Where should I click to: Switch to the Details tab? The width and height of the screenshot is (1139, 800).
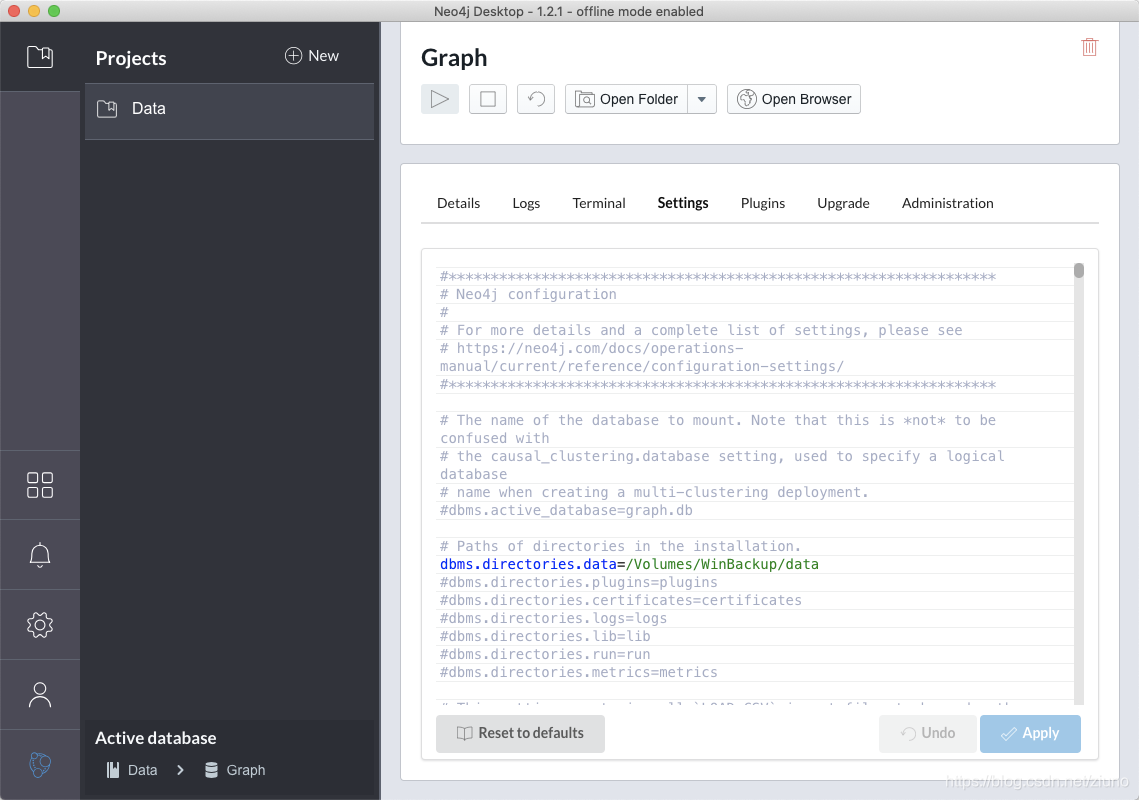(458, 203)
